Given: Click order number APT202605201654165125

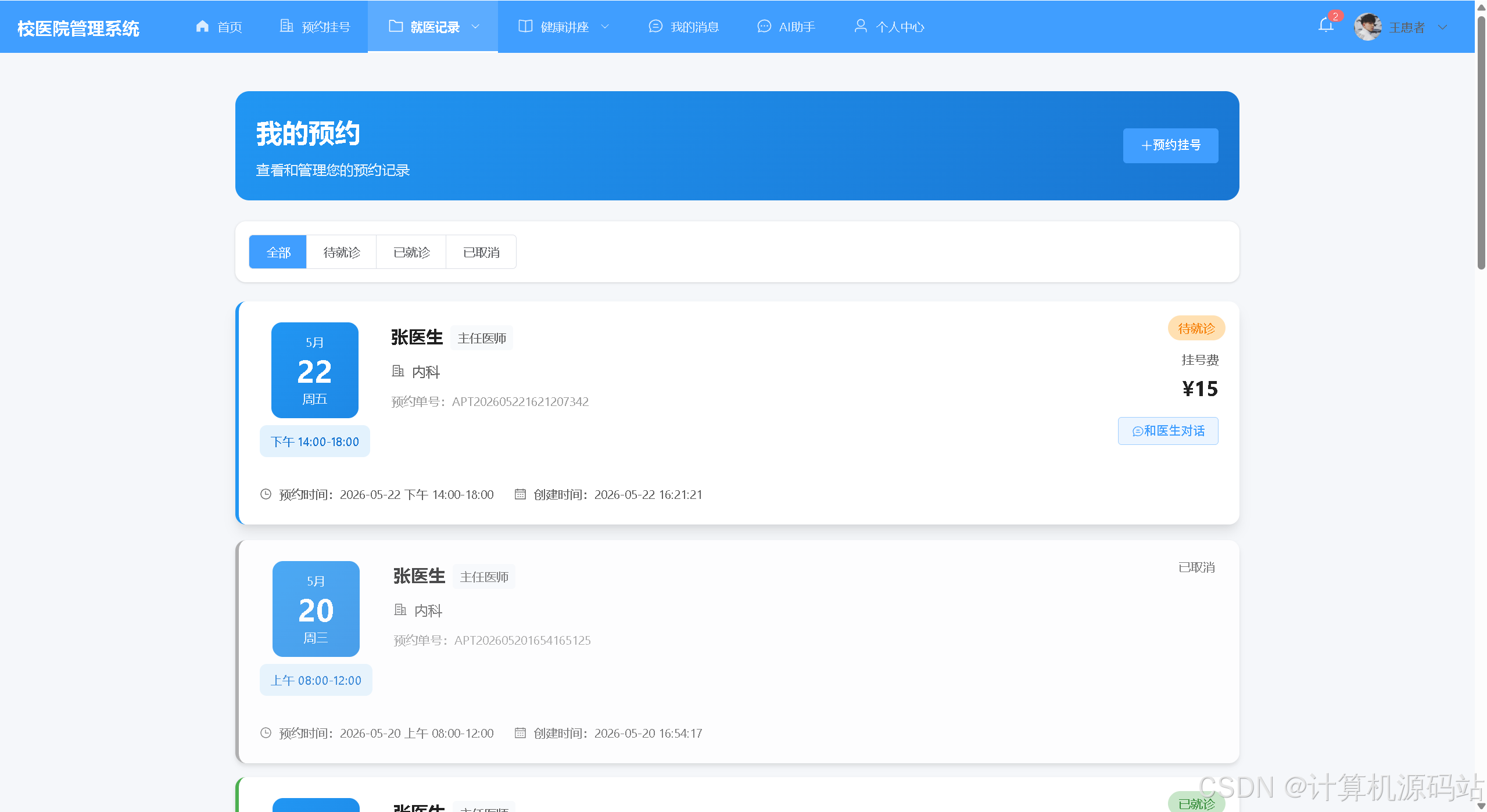Looking at the screenshot, I should tap(522, 641).
